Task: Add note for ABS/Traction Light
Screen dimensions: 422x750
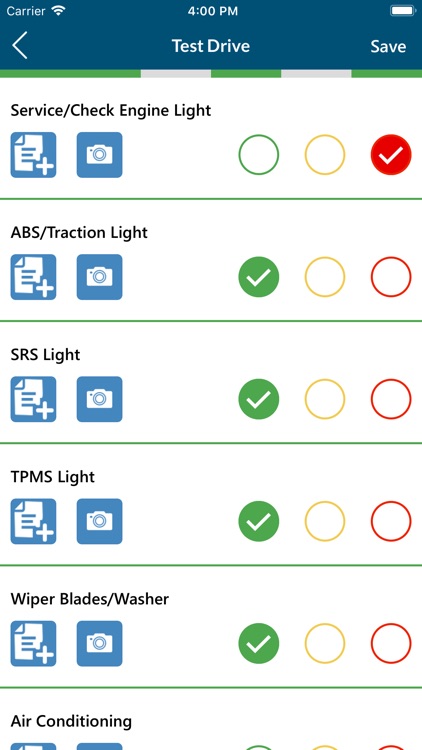Action: point(33,277)
